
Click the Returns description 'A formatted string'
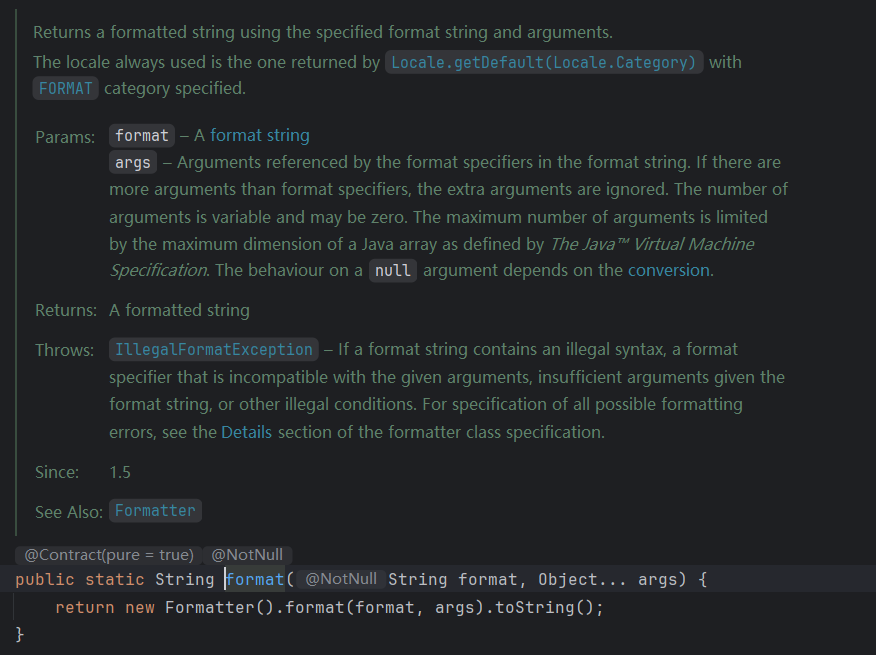[x=179, y=310]
